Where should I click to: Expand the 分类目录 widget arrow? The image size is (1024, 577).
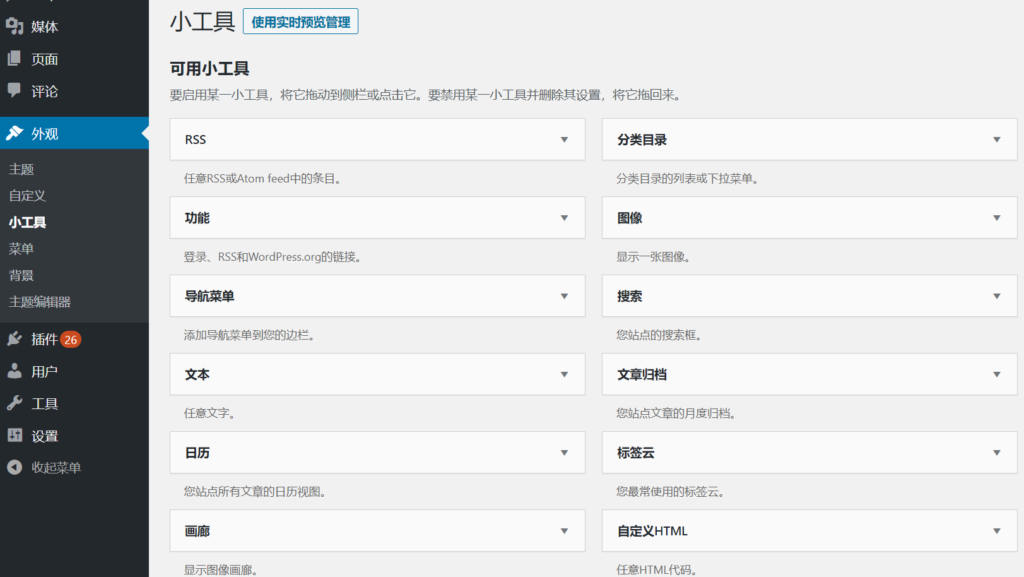click(996, 140)
